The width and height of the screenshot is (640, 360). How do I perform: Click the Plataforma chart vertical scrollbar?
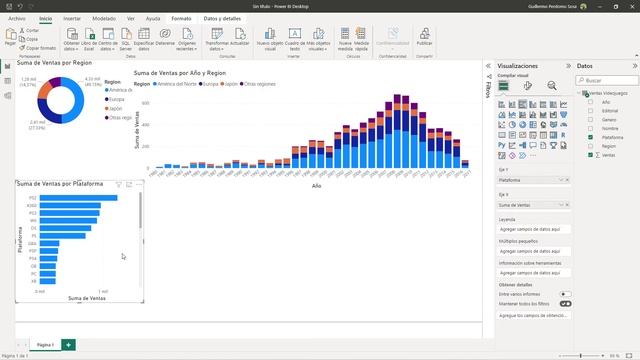point(140,210)
